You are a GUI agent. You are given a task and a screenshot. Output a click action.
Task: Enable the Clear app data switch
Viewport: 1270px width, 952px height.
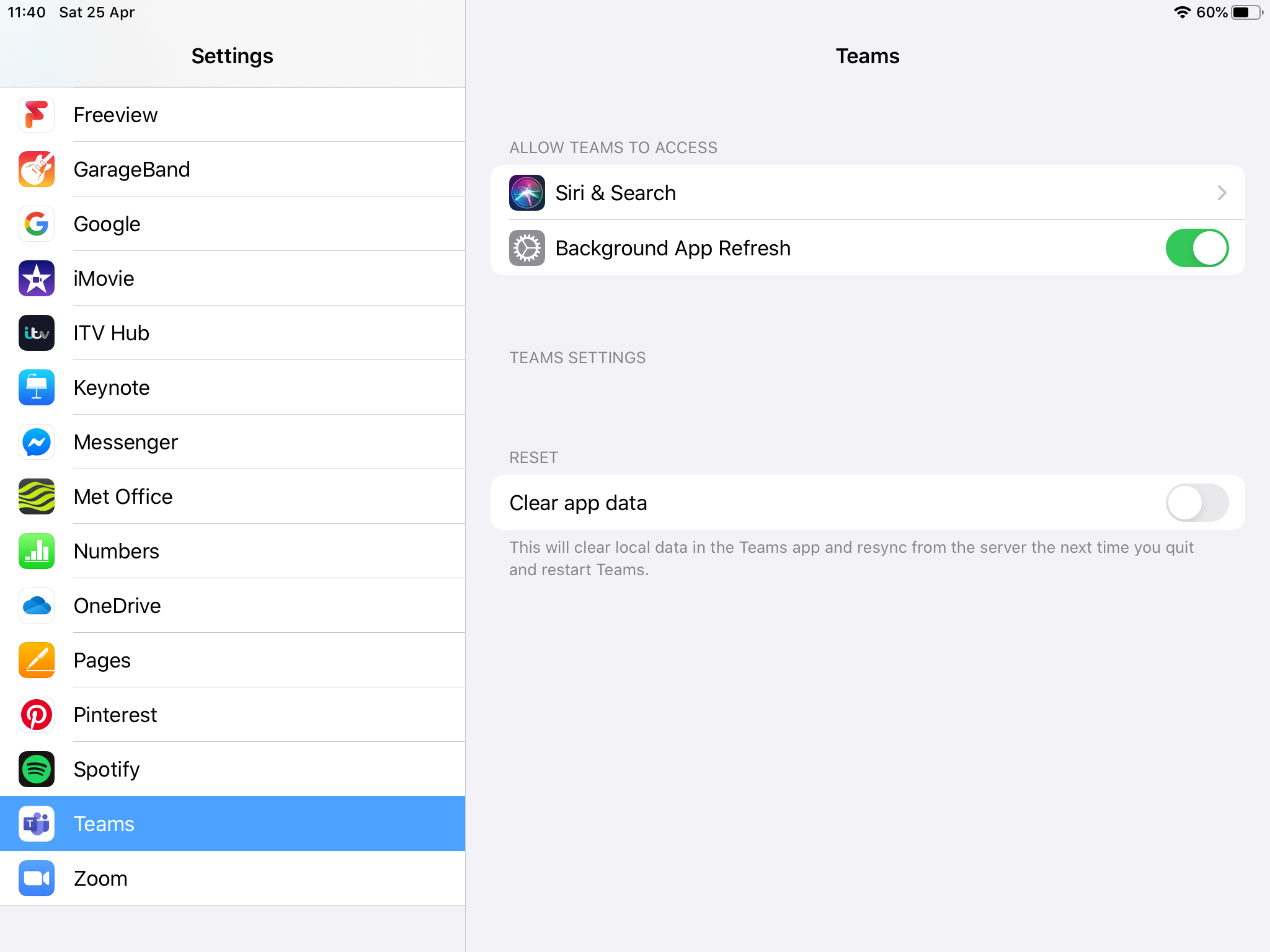click(1196, 503)
